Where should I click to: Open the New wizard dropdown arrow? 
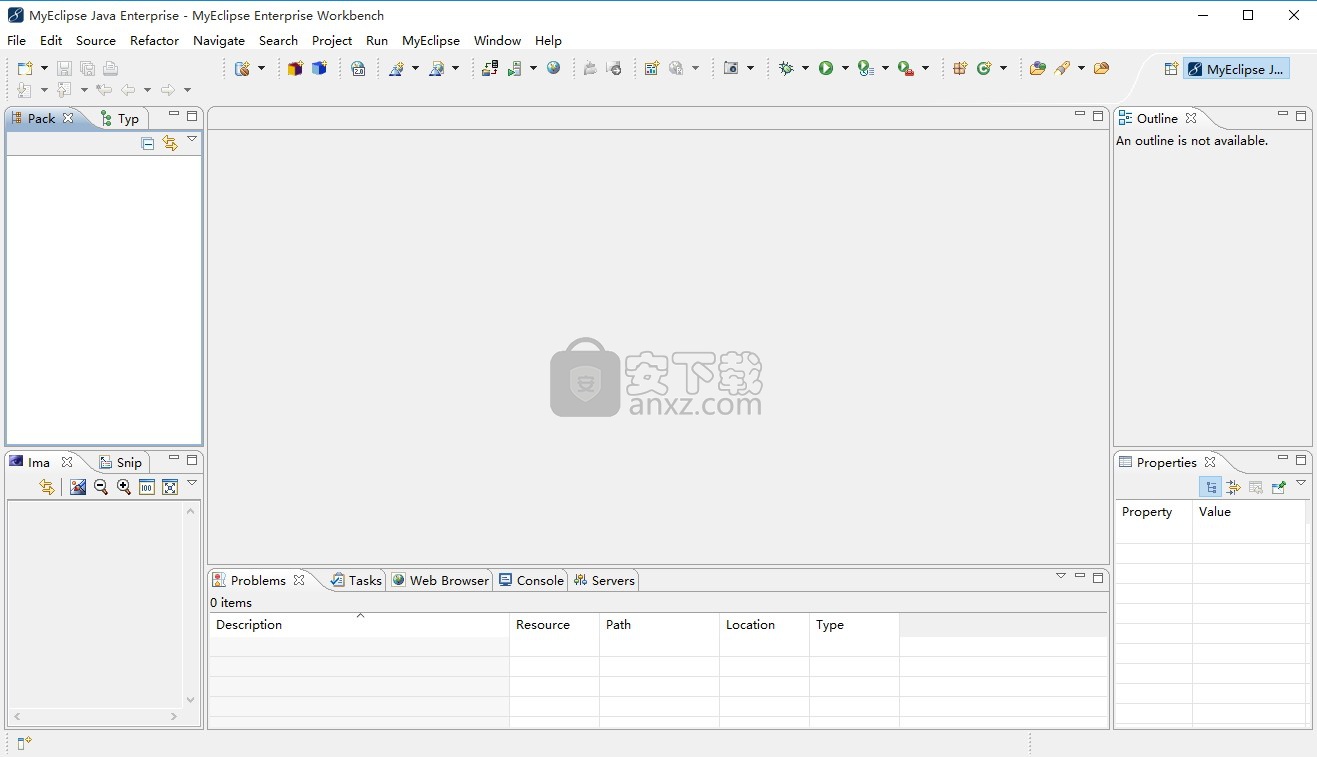pyautogui.click(x=44, y=68)
